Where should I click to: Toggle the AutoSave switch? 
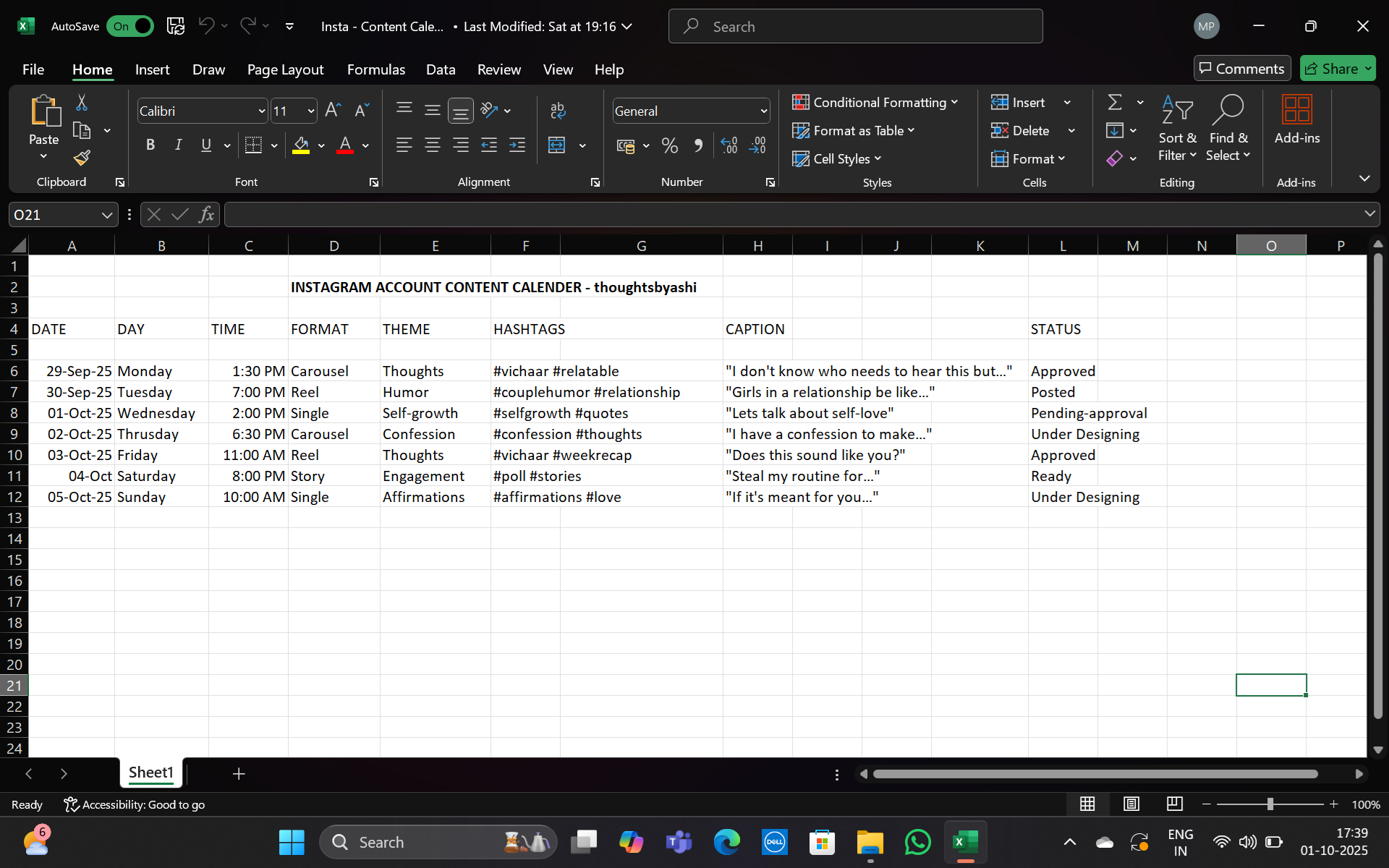[131, 26]
